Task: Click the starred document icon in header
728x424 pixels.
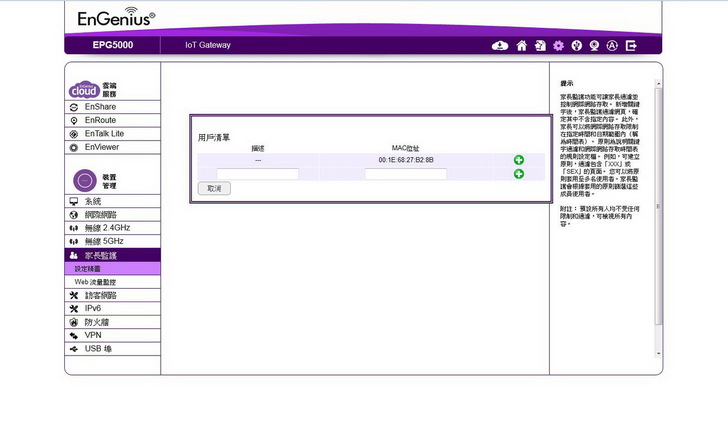Action: click(x=540, y=45)
